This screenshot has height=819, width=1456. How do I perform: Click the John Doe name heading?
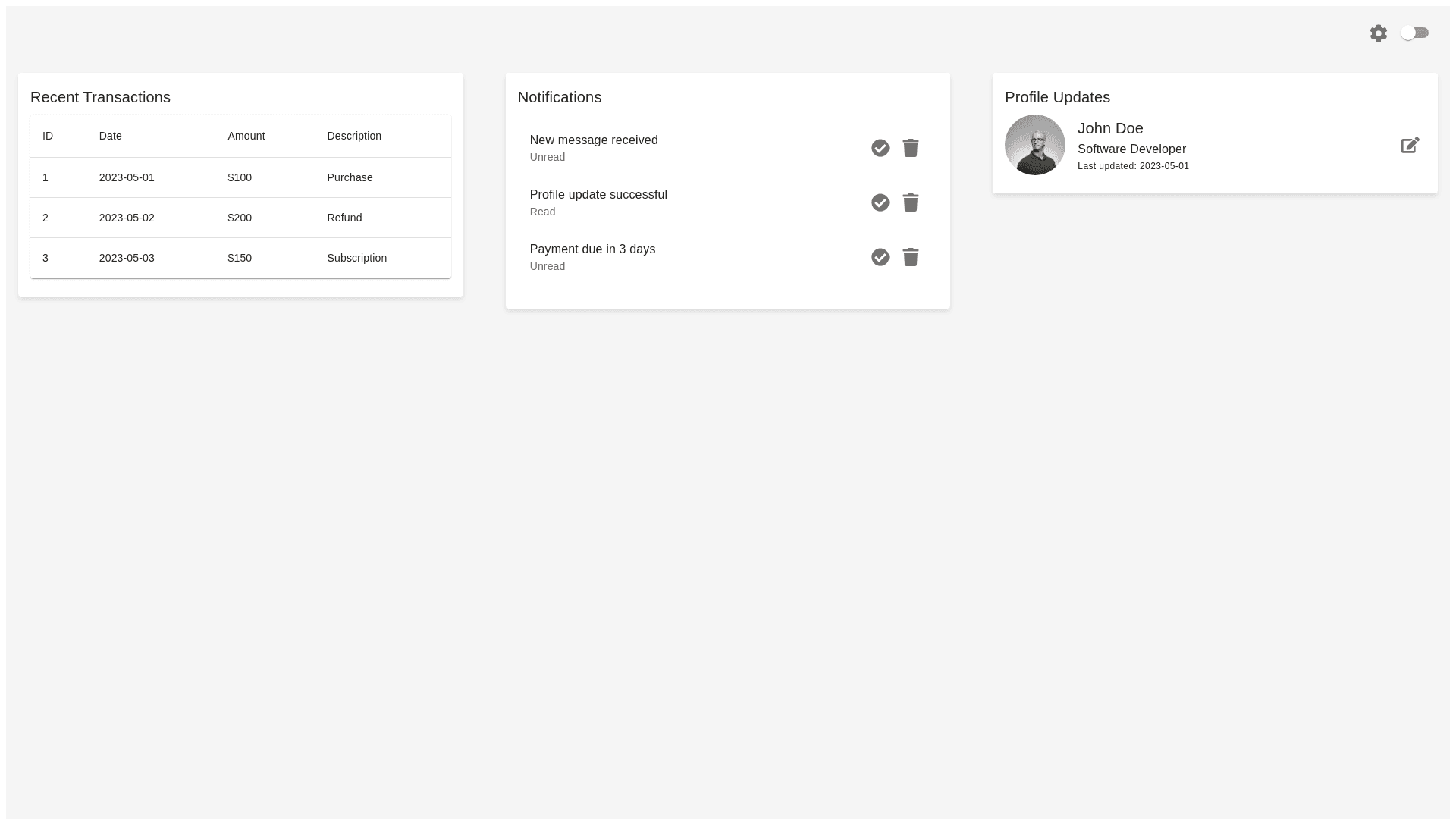coord(1109,128)
